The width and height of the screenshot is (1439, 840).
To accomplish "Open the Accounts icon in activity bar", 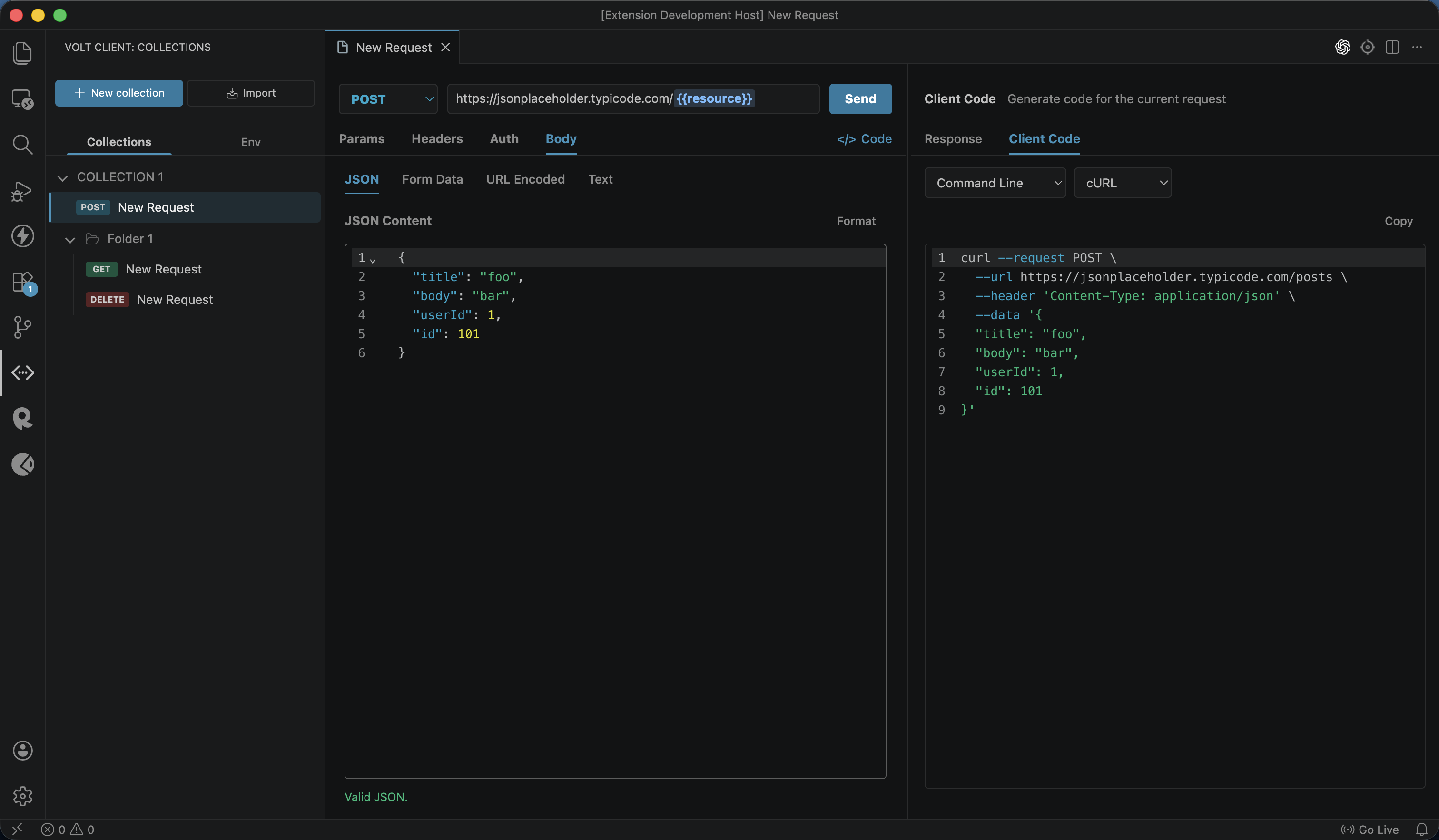I will pyautogui.click(x=22, y=751).
